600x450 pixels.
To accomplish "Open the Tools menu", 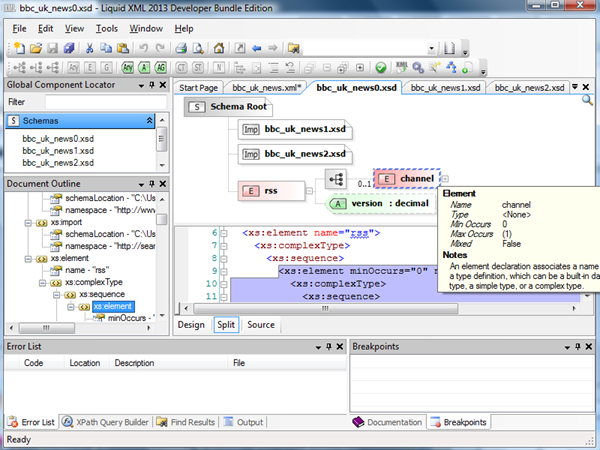I will [106, 29].
